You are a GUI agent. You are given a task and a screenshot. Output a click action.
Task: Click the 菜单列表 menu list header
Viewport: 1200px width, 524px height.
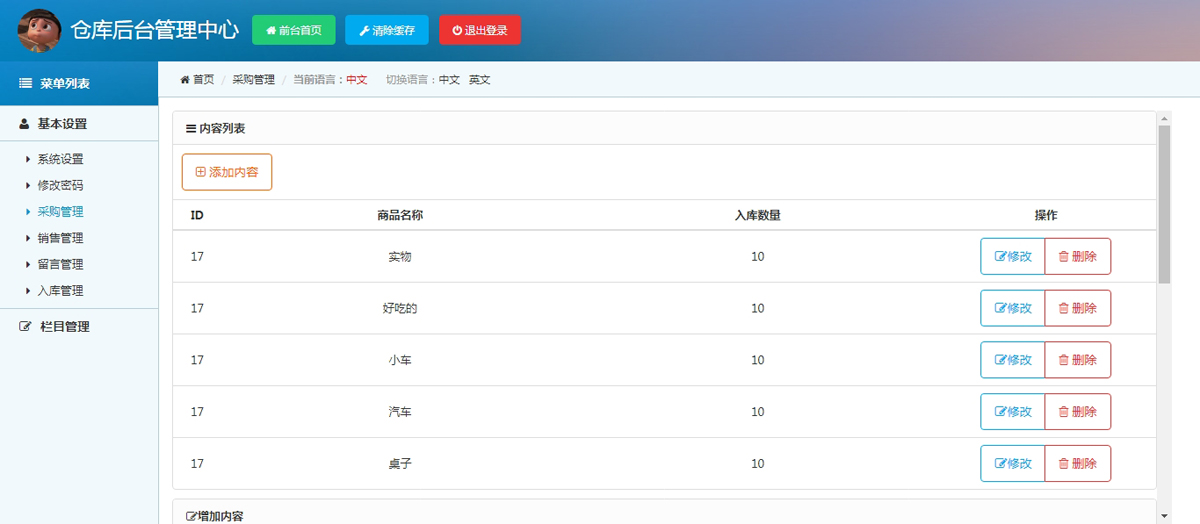click(x=79, y=83)
